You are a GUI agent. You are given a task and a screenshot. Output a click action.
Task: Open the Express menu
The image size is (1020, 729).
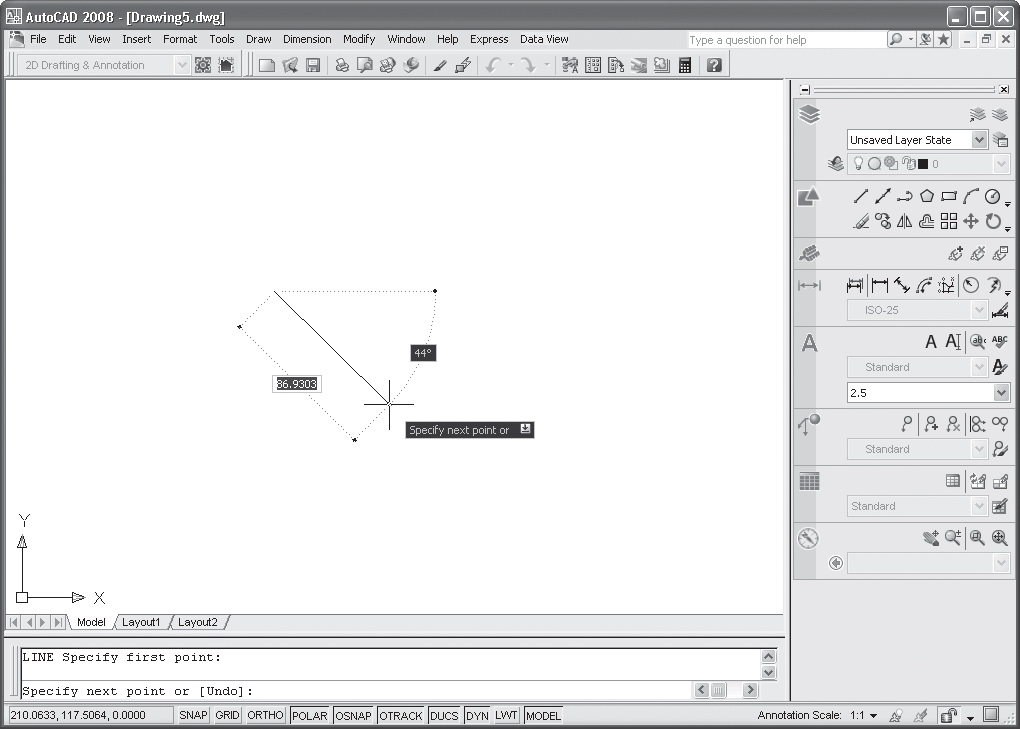pos(489,39)
